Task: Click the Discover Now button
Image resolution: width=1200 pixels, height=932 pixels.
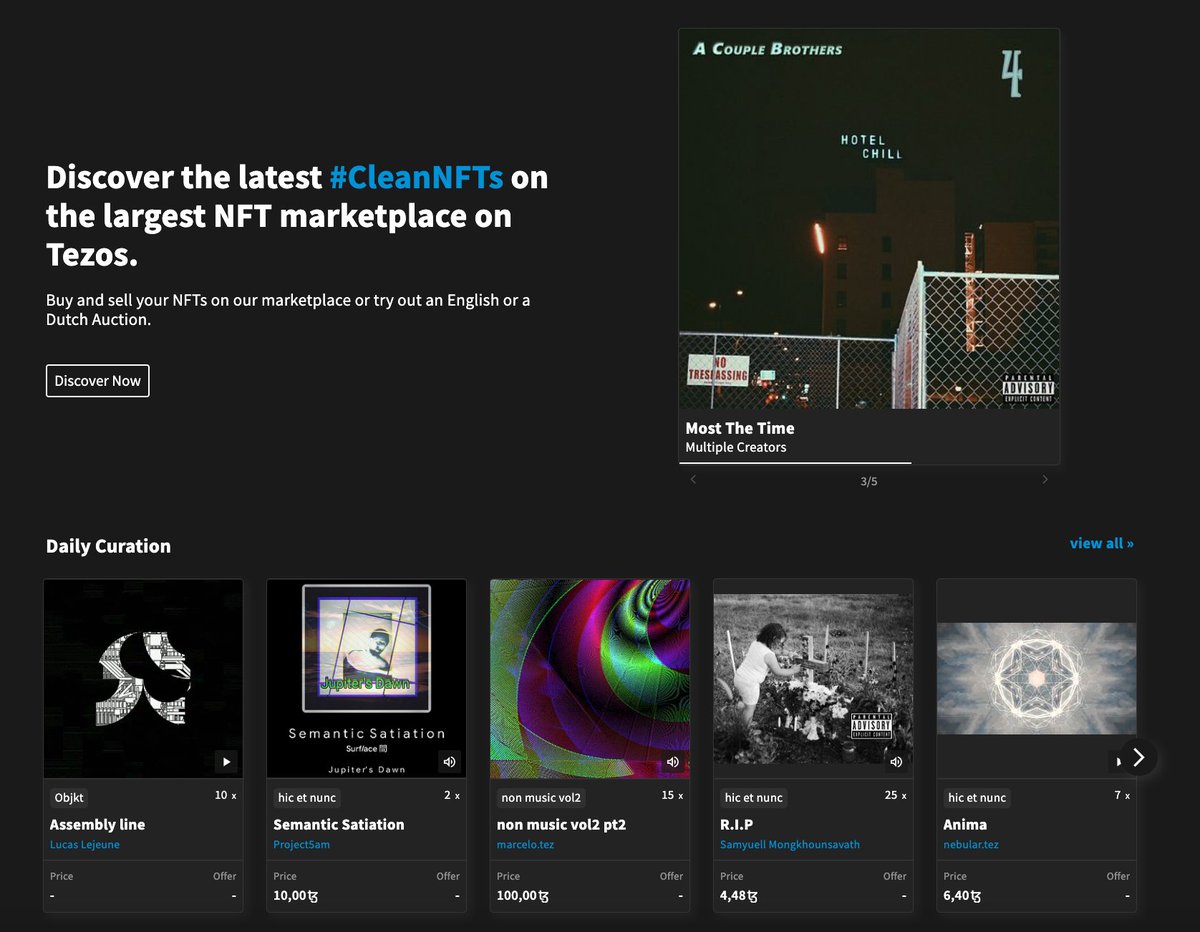Action: point(98,381)
